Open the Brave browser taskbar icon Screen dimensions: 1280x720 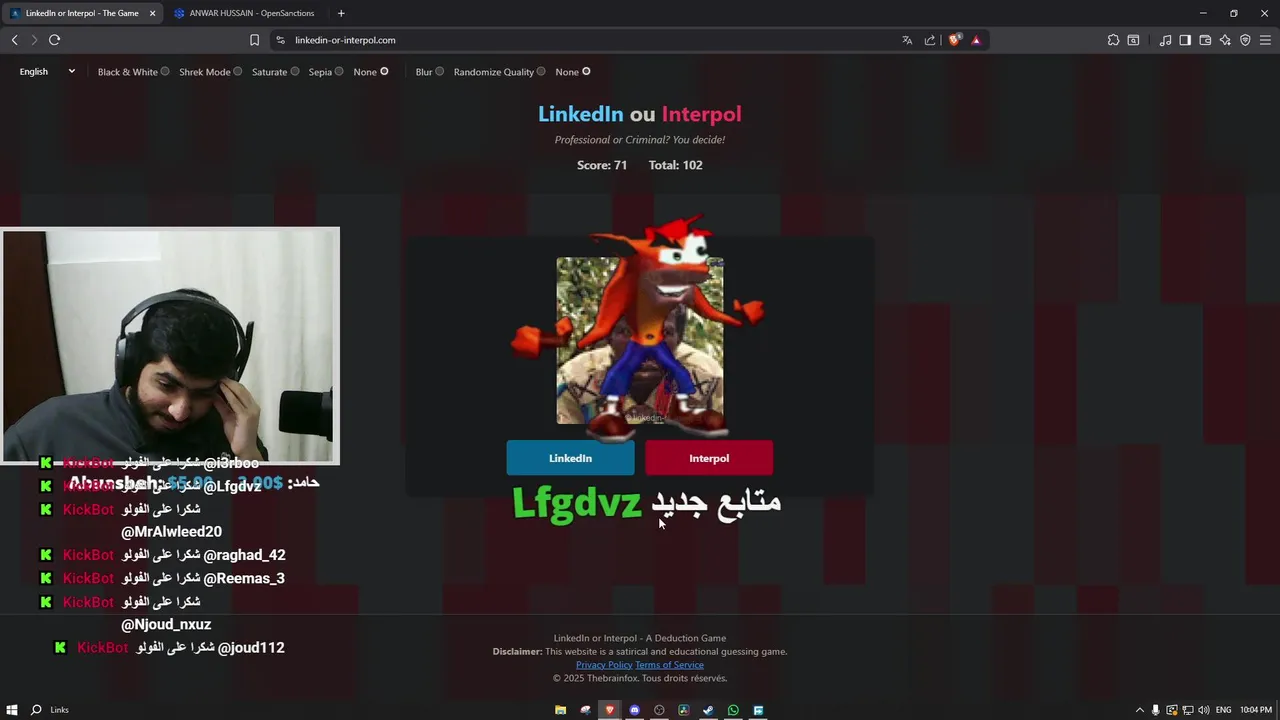(609, 710)
